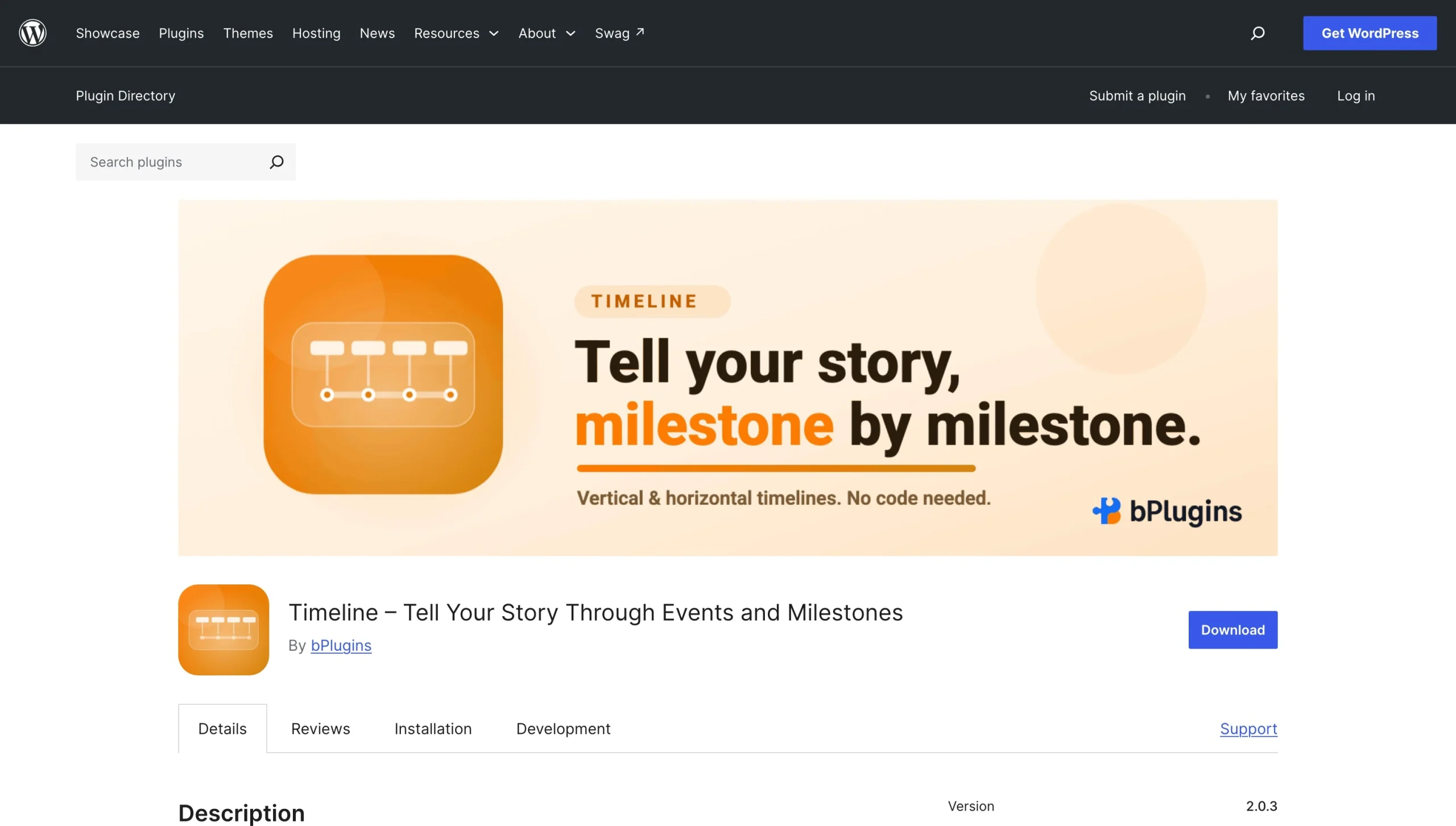Switch to the Reviews tab
This screenshot has width=1456, height=826.
[320, 728]
